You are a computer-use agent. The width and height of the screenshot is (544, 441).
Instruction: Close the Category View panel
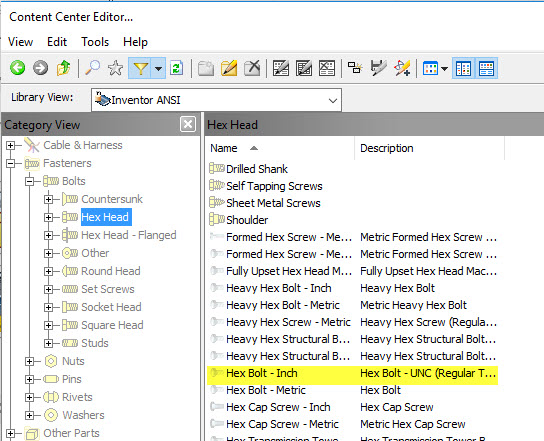(x=188, y=124)
